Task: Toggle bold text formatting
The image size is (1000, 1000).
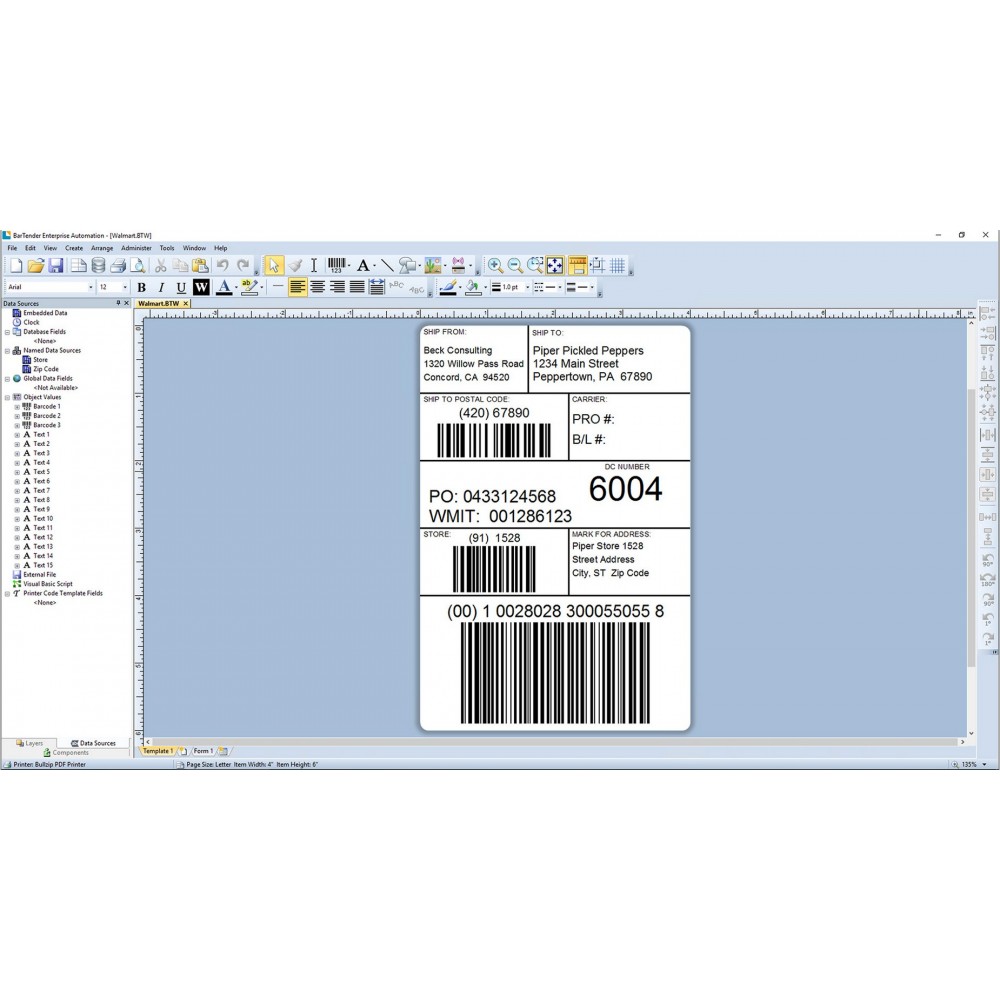Action: pos(141,287)
